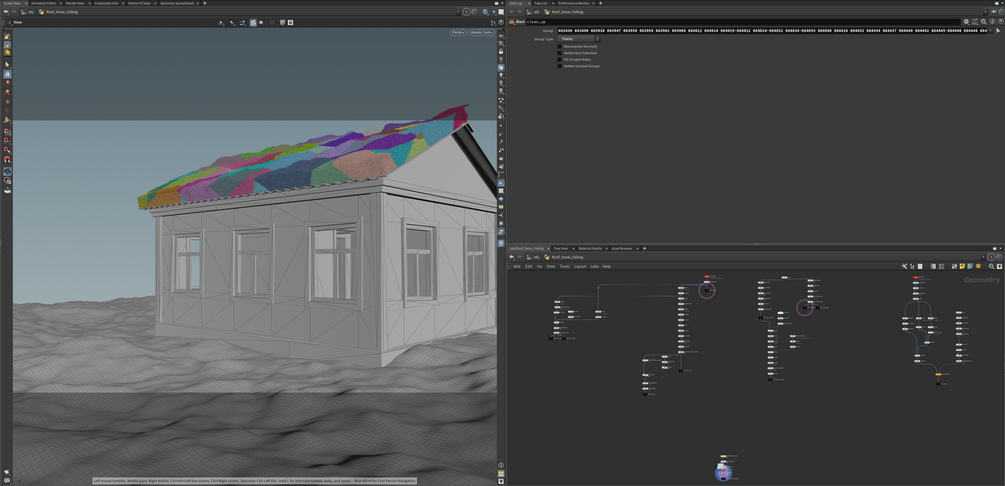1005x486 pixels.
Task: Open the Material Palette tab
Action: click(590, 248)
